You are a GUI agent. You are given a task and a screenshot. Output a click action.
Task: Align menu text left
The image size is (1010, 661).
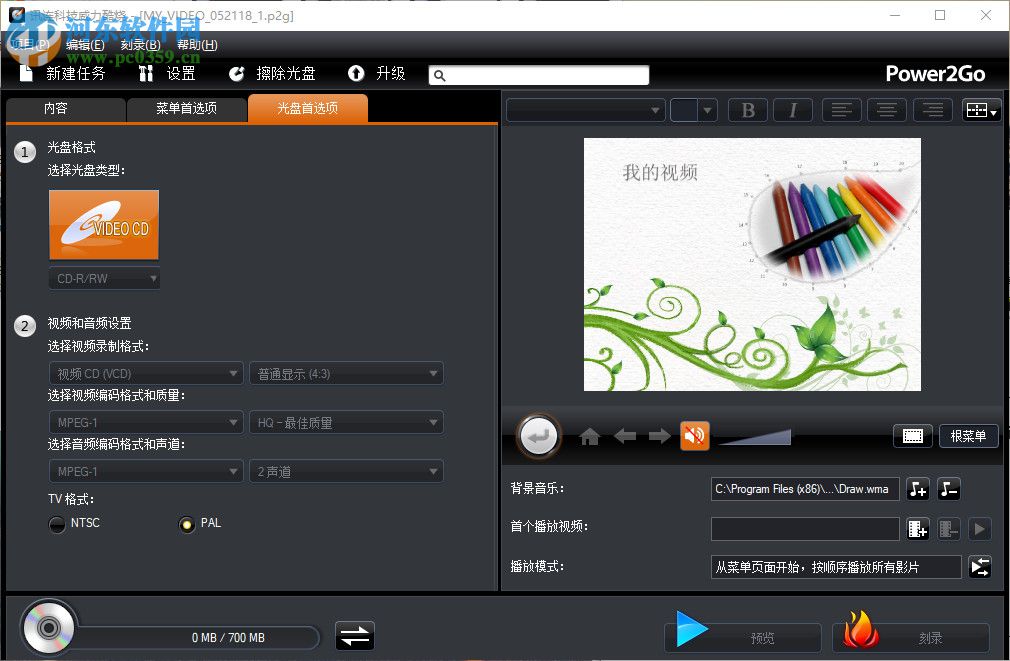[841, 110]
